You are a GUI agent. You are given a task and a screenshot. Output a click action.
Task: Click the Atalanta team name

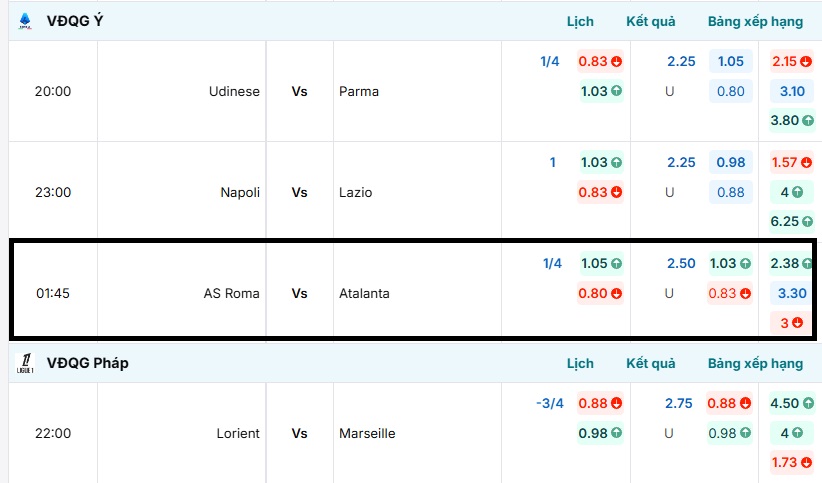click(x=364, y=293)
